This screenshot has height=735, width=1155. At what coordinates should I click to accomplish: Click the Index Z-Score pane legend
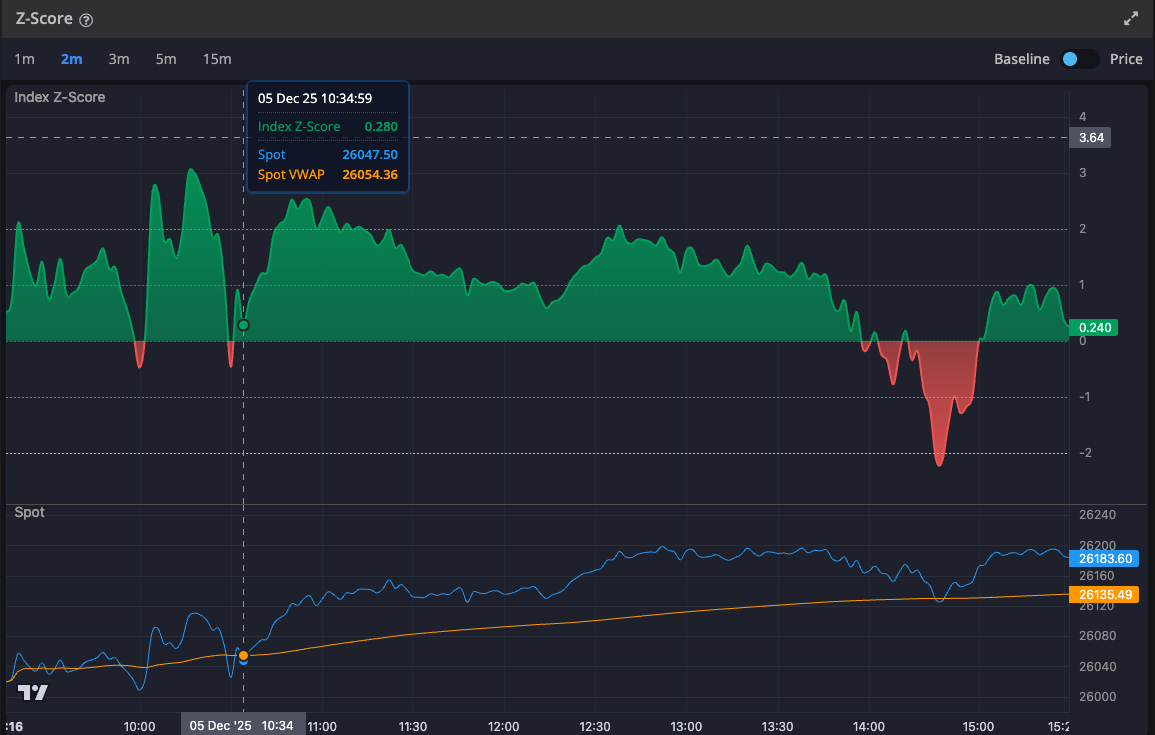pos(60,97)
